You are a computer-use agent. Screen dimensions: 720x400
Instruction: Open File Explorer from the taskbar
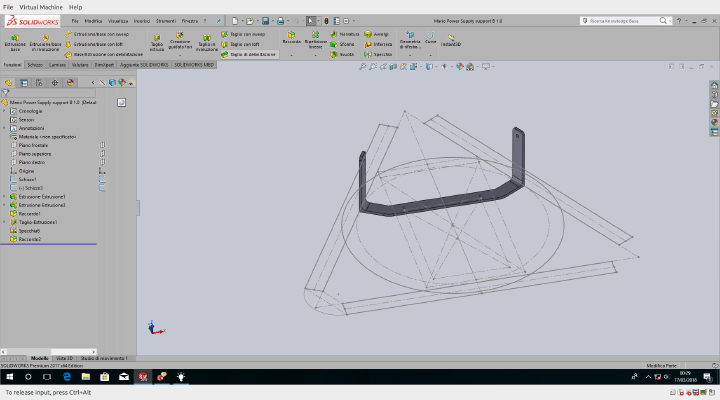[86, 377]
